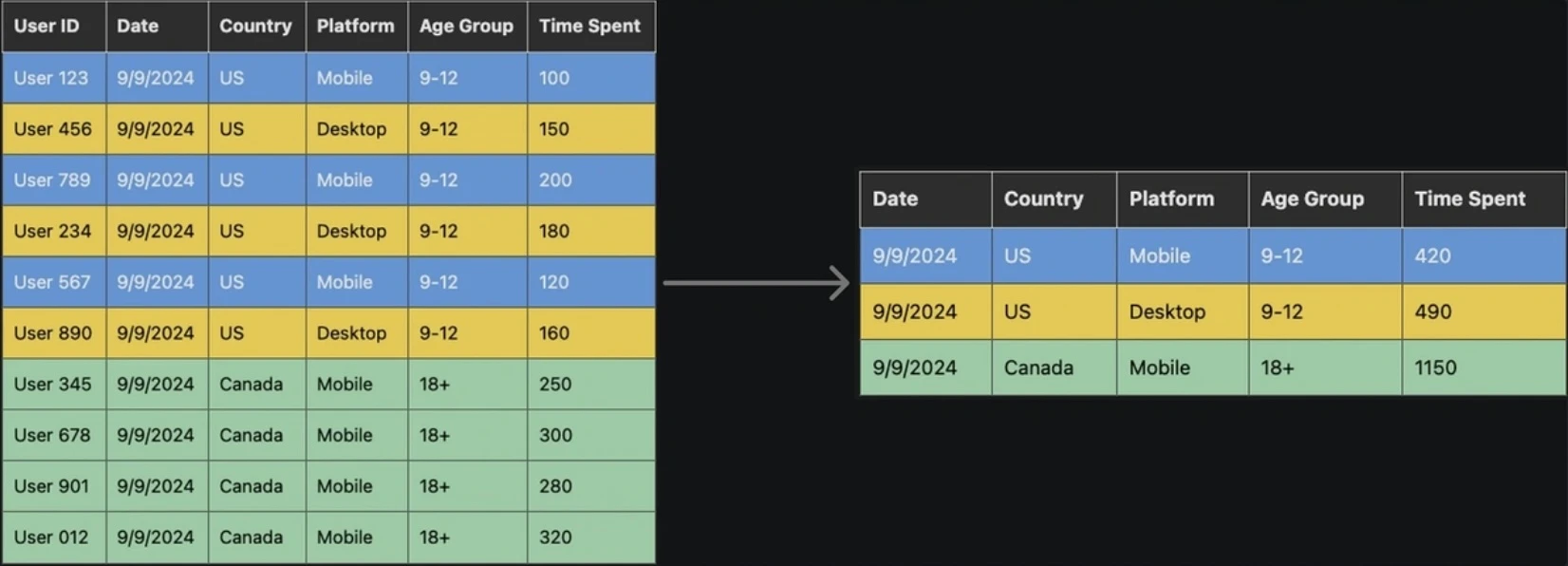Select the aggregated Desktop total 490
Screen dimensions: 1568x566
pyautogui.click(x=1433, y=312)
